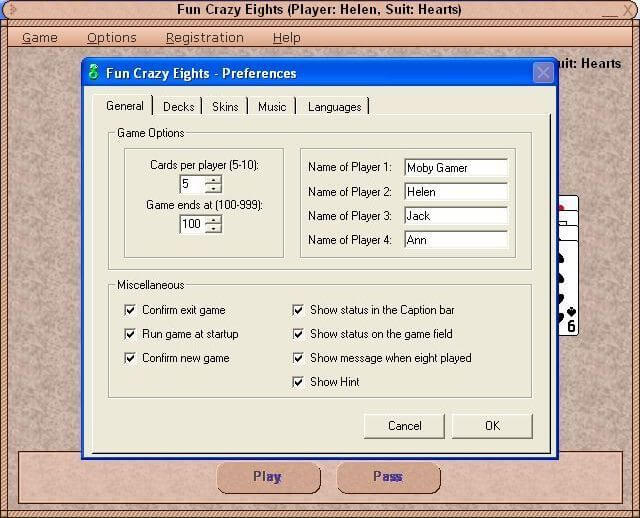Click the Cancel button

tap(404, 426)
